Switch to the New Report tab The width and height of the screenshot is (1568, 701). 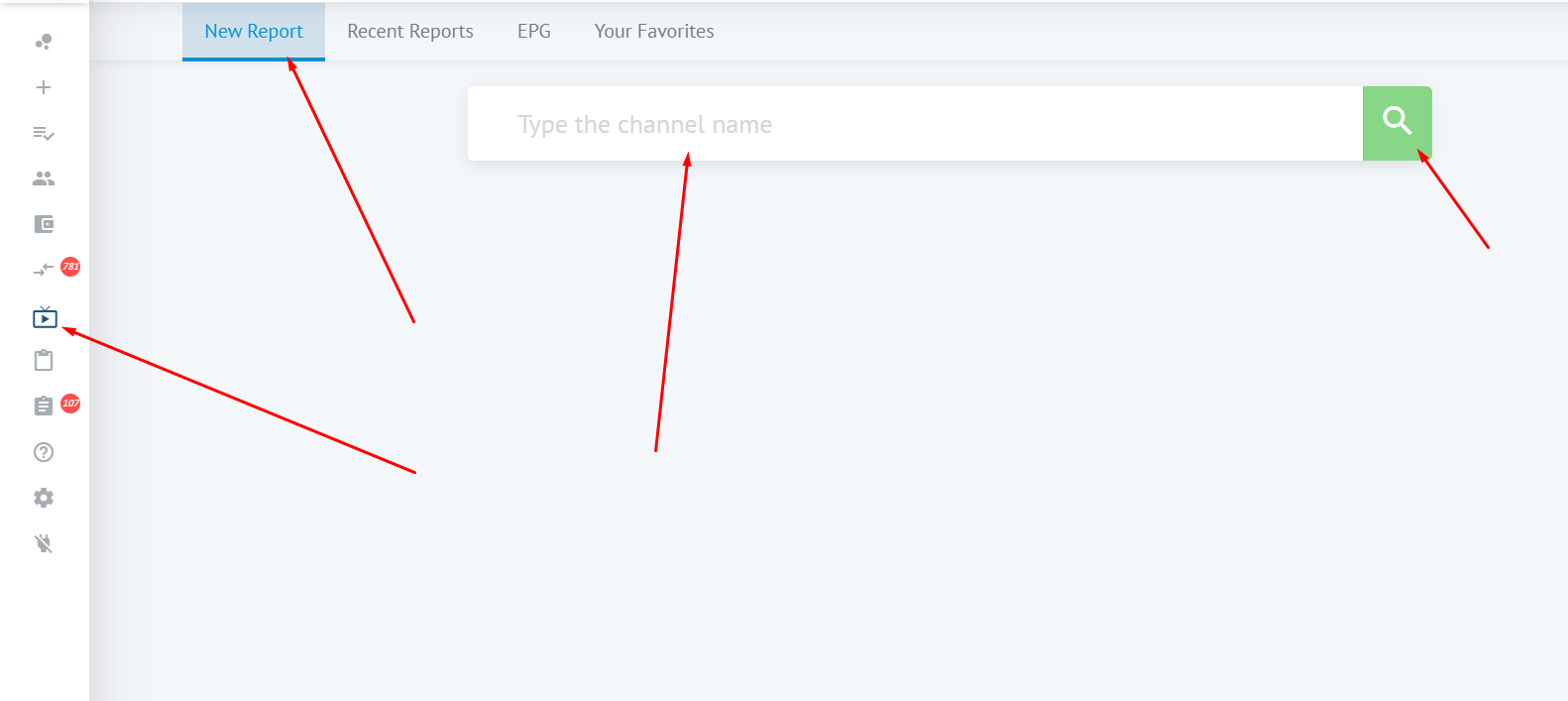[254, 32]
